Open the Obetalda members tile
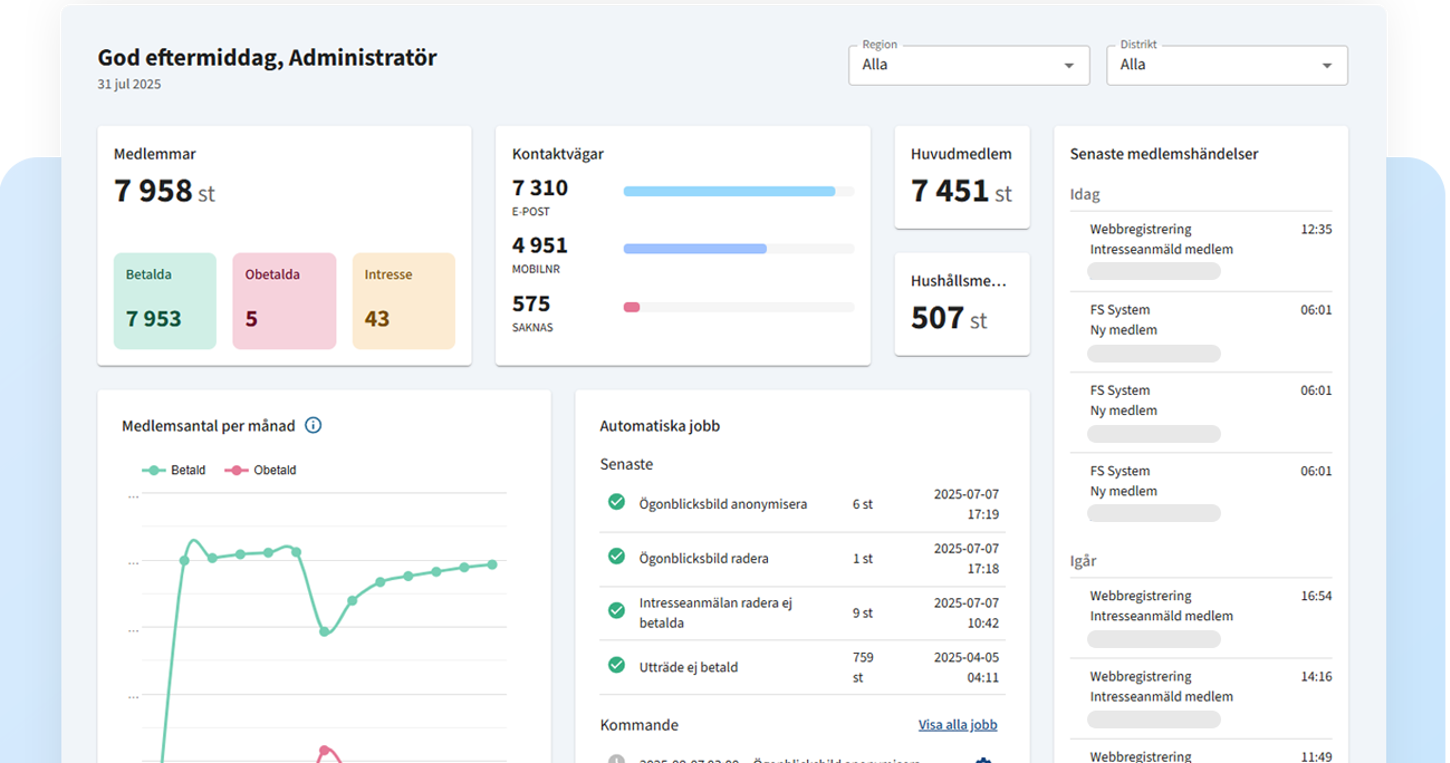Screen dimensions: 1450x763 point(284,301)
